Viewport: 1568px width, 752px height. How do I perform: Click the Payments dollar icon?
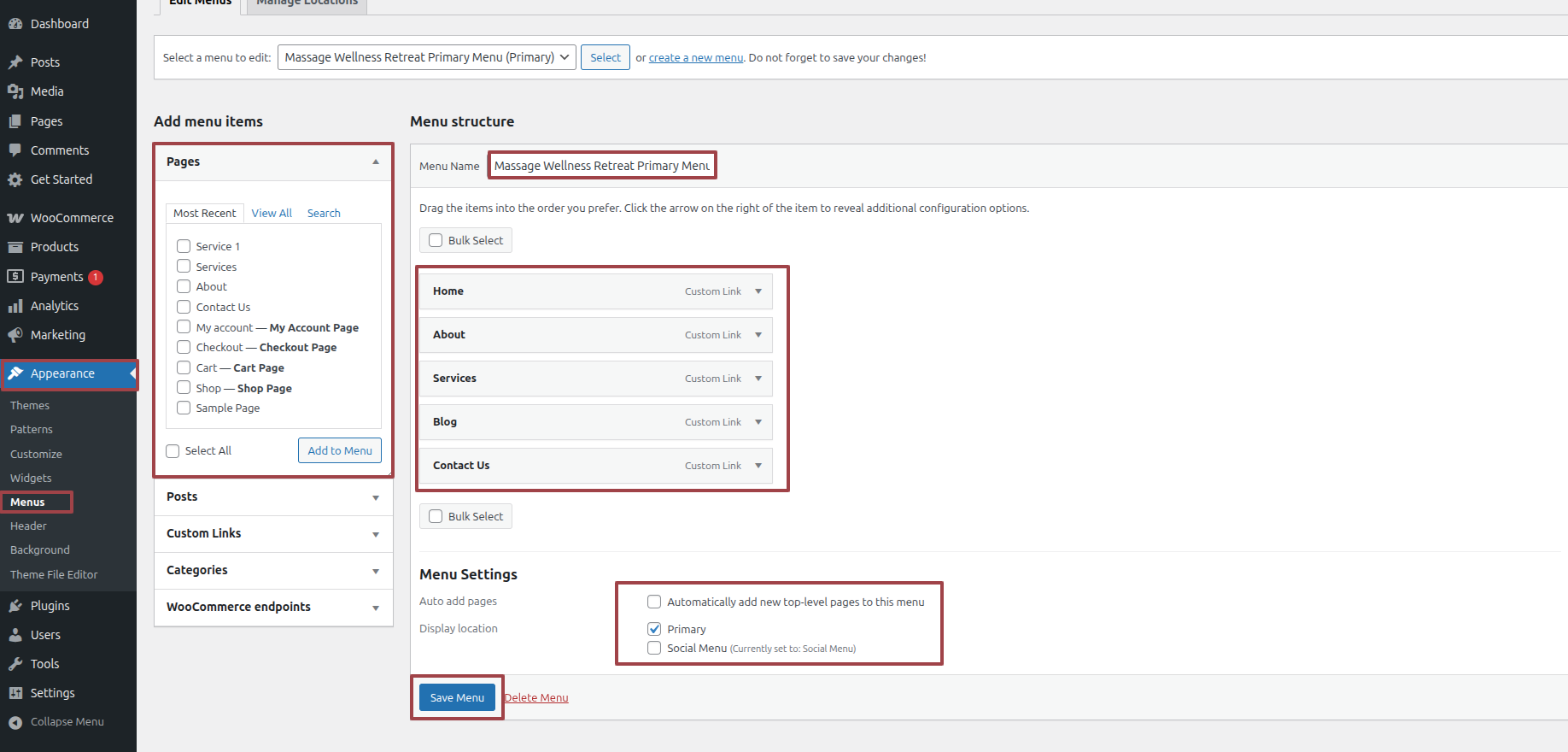pyautogui.click(x=15, y=277)
